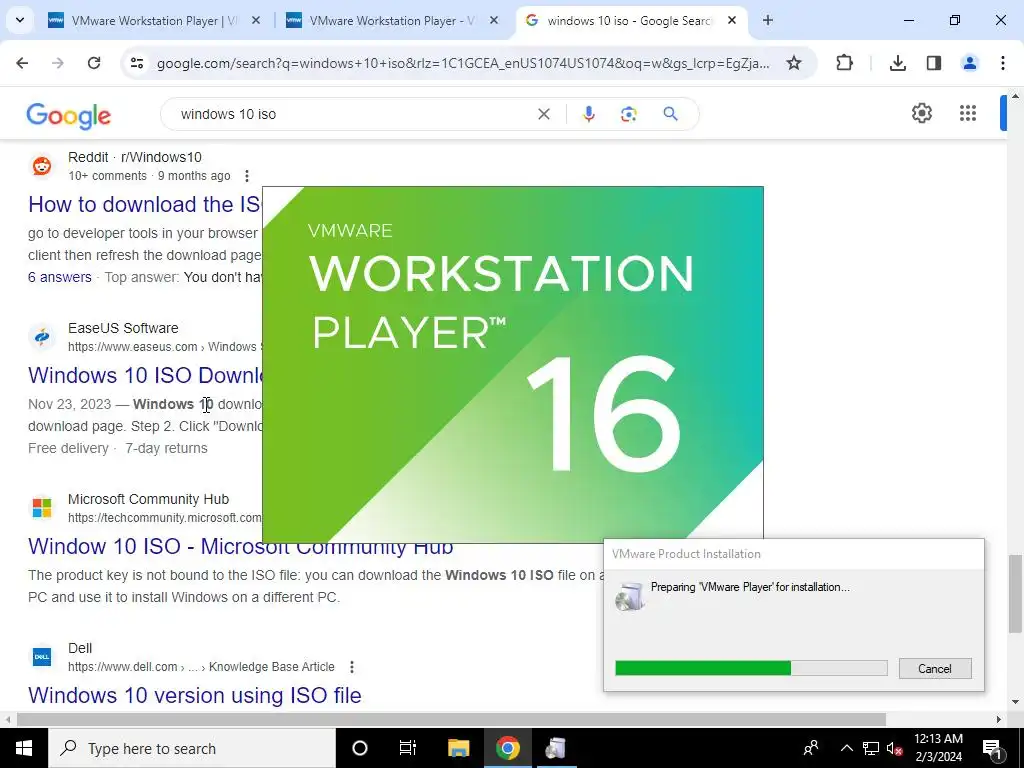Viewport: 1024px width, 768px height.
Task: Click the EaseUS Software site name
Action: point(123,328)
